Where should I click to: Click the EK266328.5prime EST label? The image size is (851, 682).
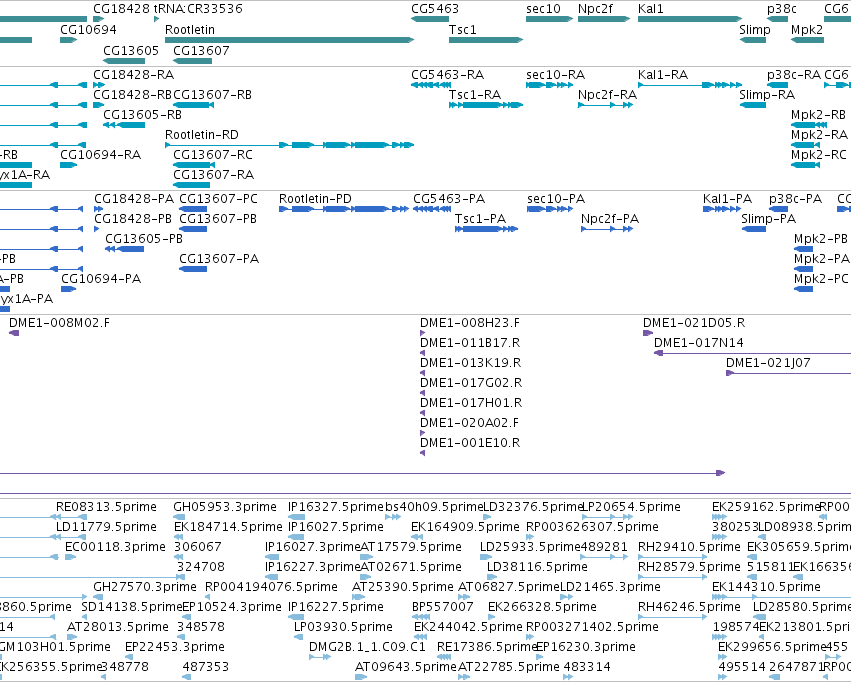(x=542, y=607)
